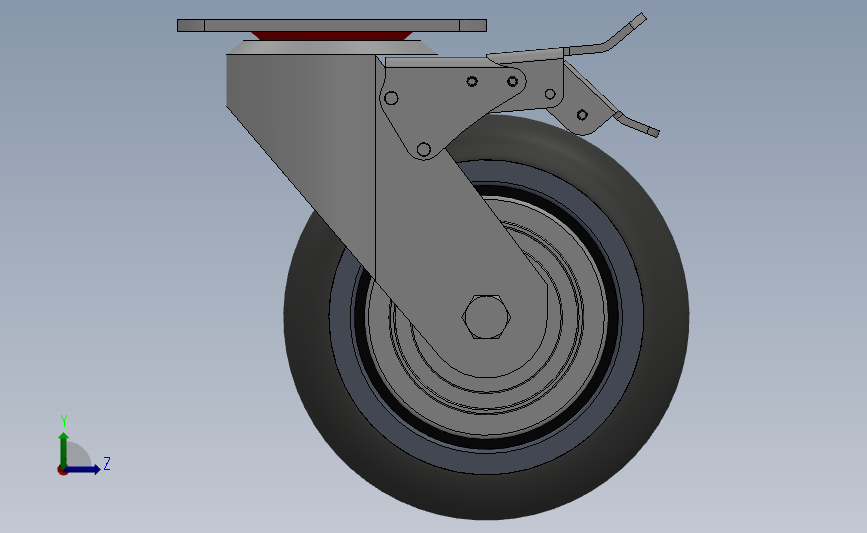Click the lowest rivet hole on brake bracket
This screenshot has height=533, width=867.
[424, 149]
